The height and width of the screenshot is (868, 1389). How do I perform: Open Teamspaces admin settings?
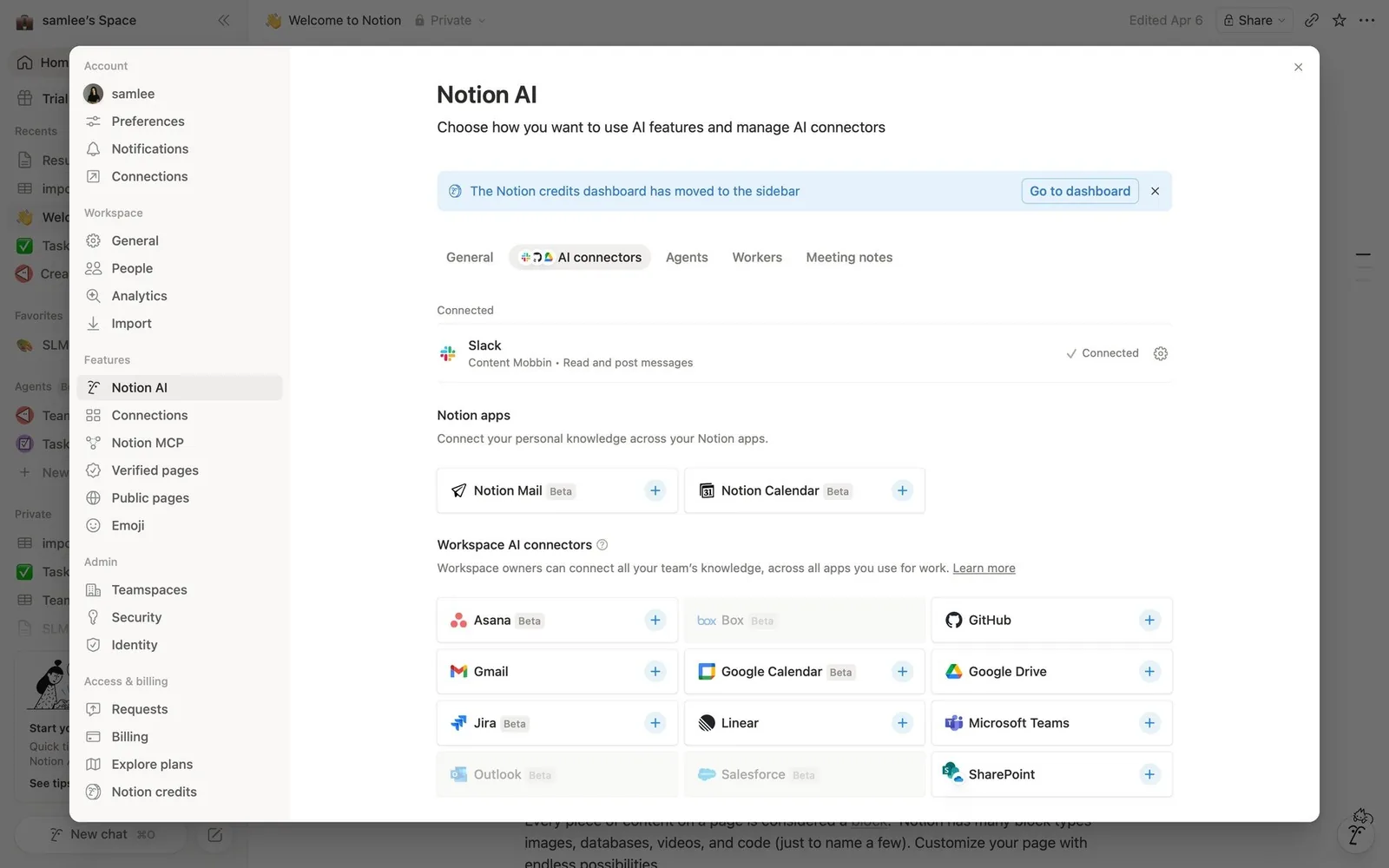180,589
